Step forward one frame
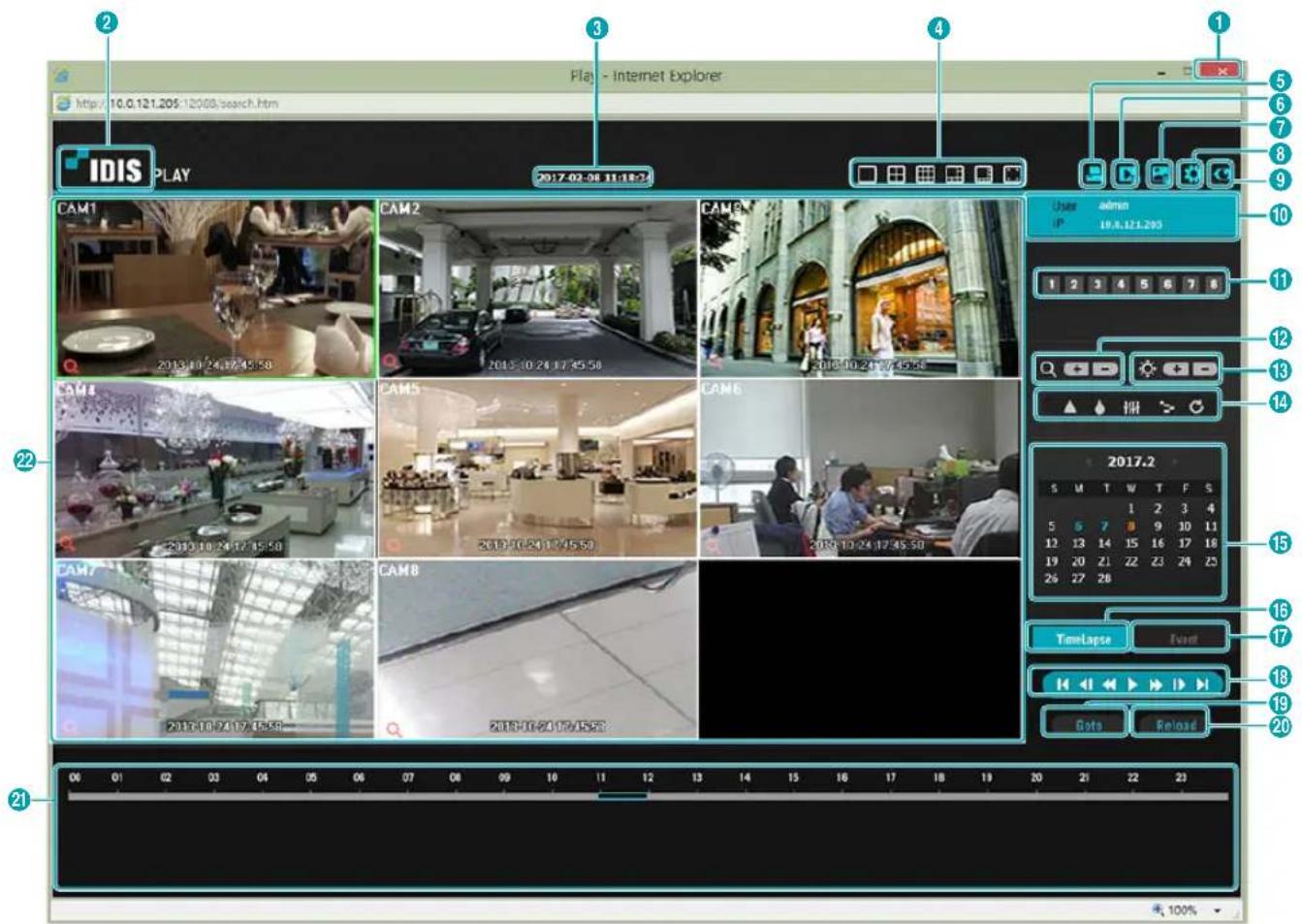The image size is (1302, 924). tap(1179, 684)
